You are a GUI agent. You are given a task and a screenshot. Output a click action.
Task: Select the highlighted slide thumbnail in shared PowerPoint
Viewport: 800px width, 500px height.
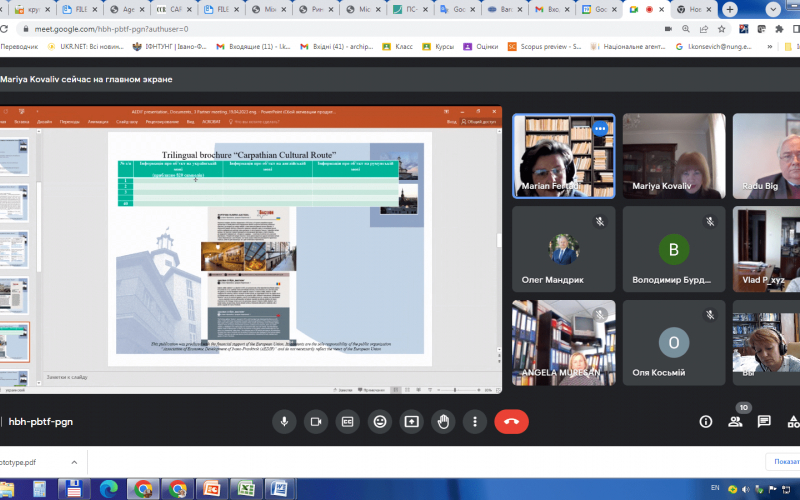(x=14, y=342)
